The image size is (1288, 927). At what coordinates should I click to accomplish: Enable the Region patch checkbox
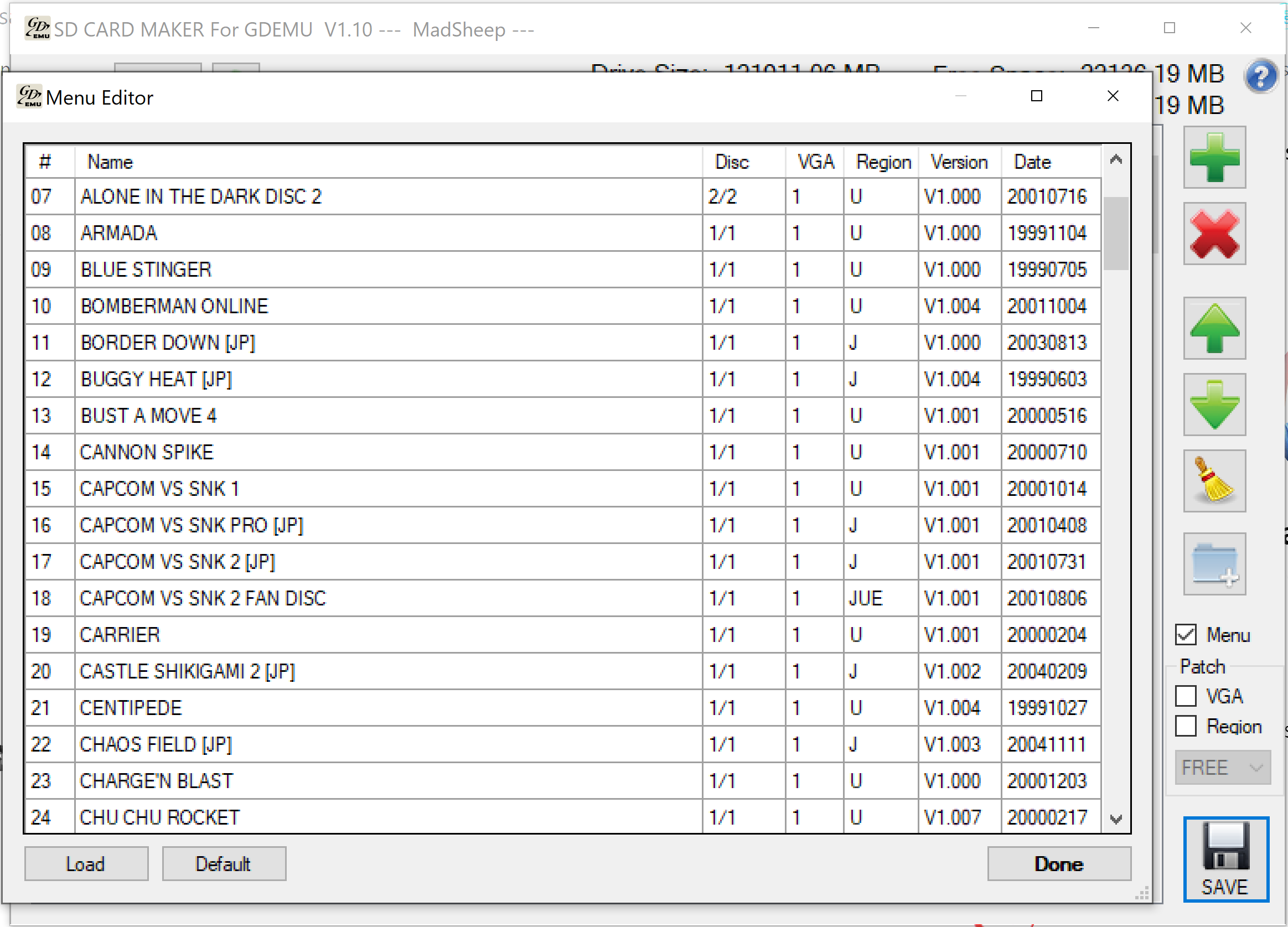coord(1185,726)
